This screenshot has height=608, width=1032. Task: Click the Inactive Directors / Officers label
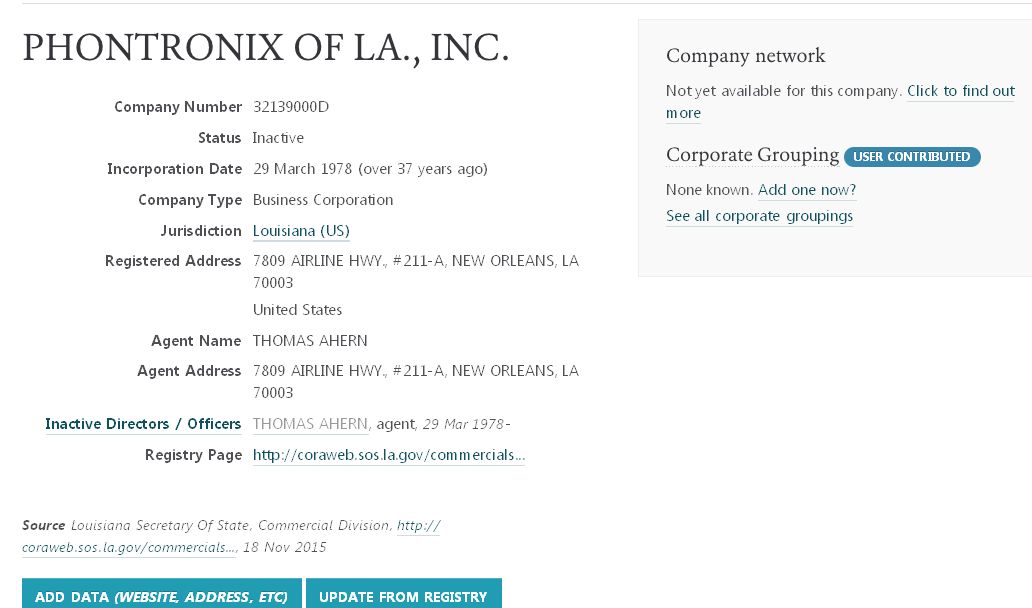click(142, 424)
